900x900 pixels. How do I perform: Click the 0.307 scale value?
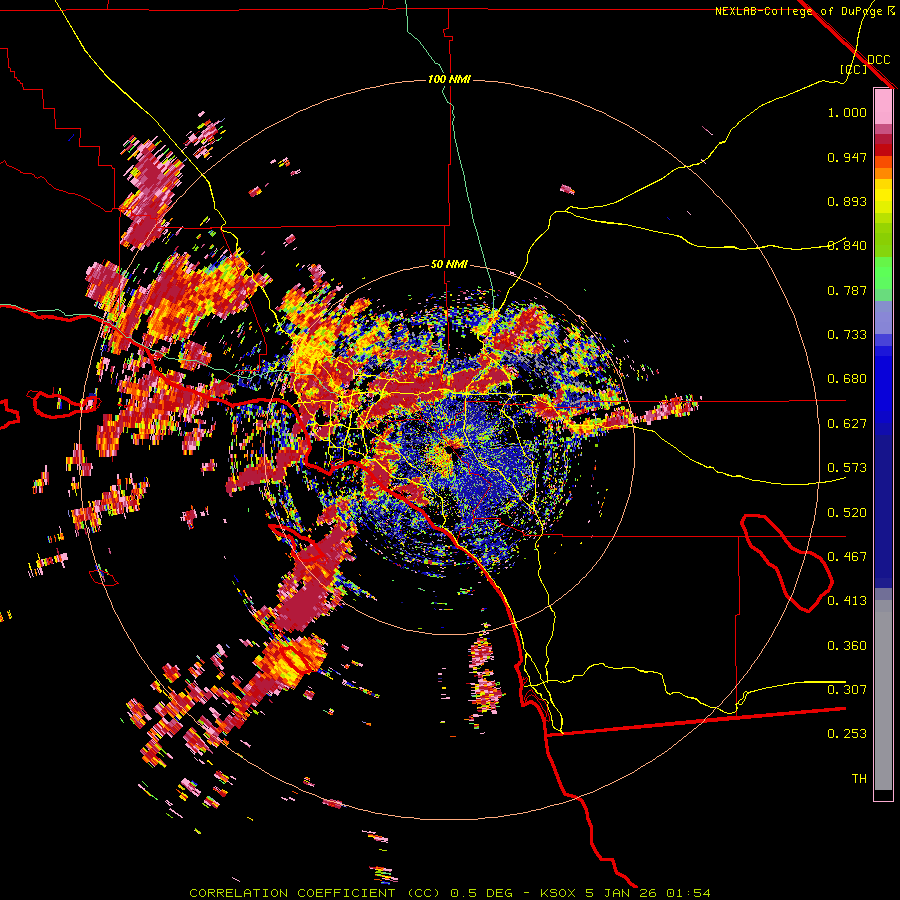click(x=847, y=690)
